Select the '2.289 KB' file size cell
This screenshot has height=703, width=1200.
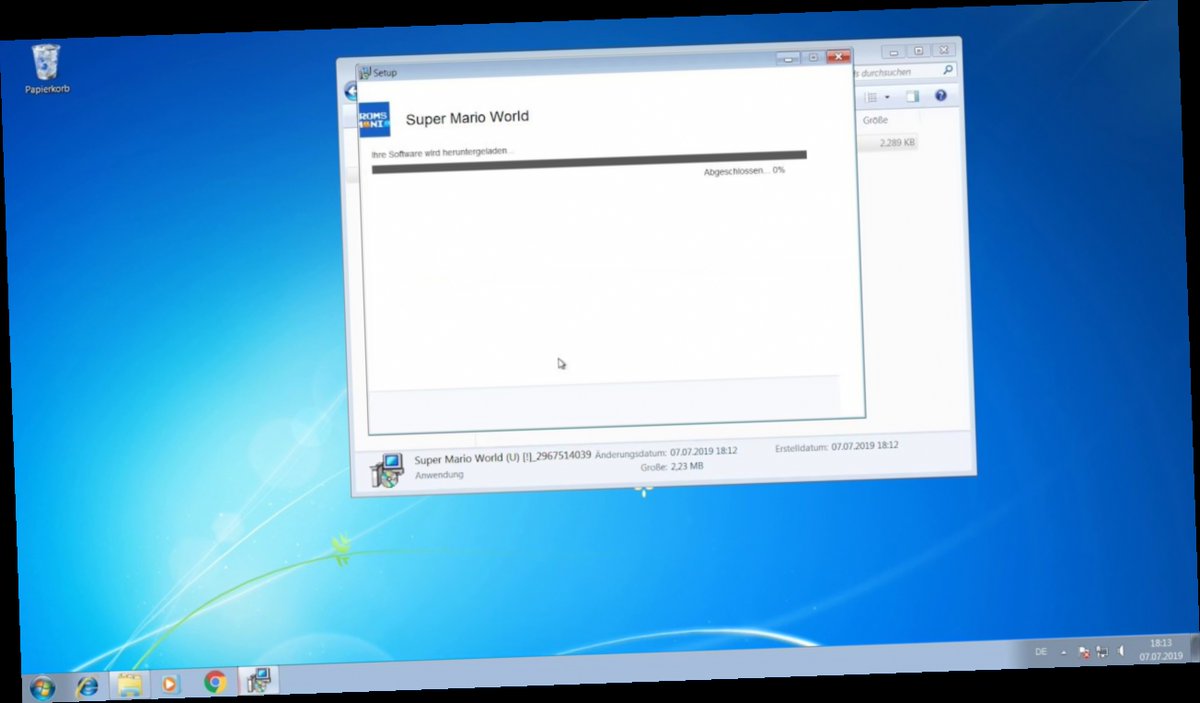(x=897, y=143)
